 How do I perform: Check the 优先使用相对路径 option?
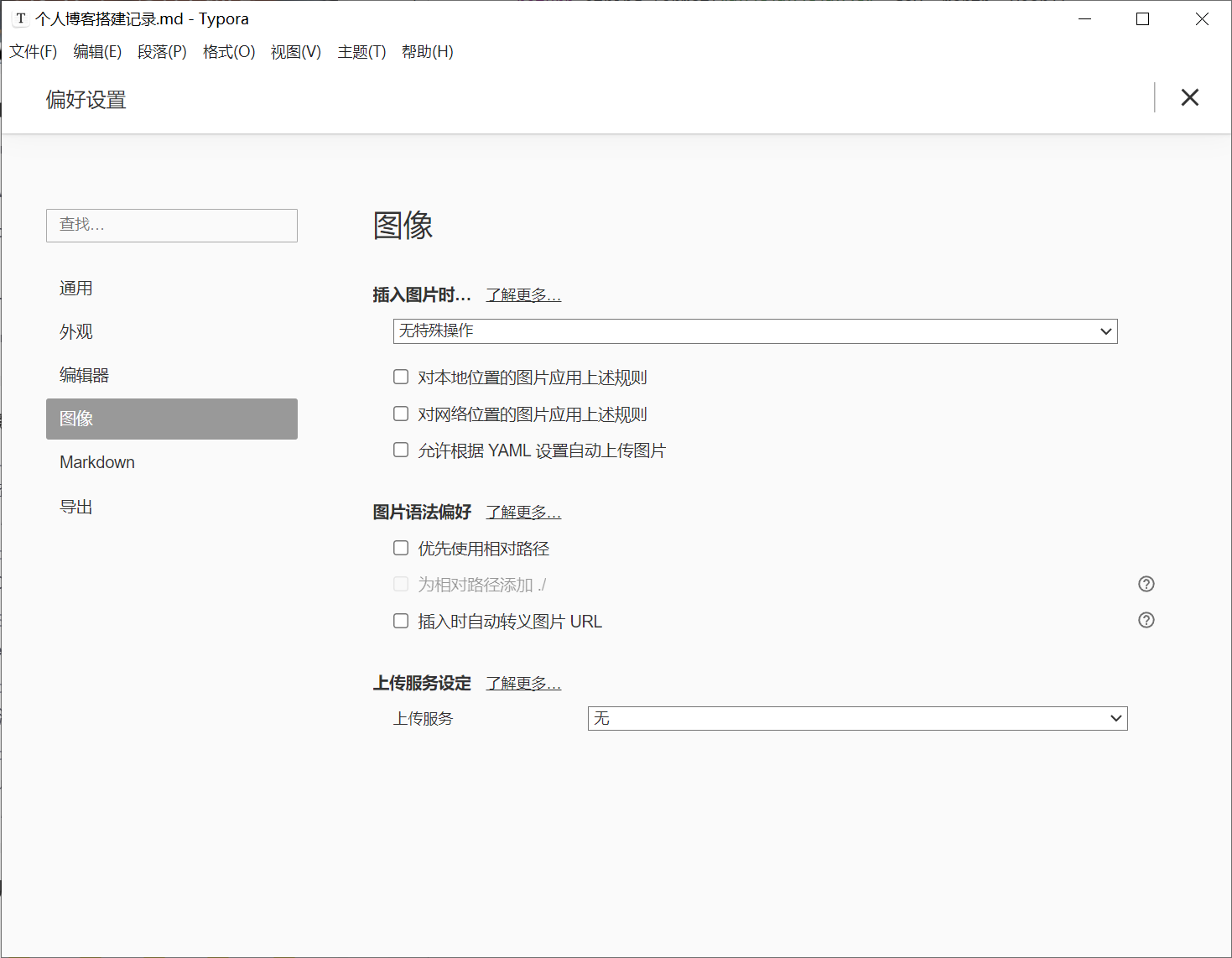(x=401, y=549)
